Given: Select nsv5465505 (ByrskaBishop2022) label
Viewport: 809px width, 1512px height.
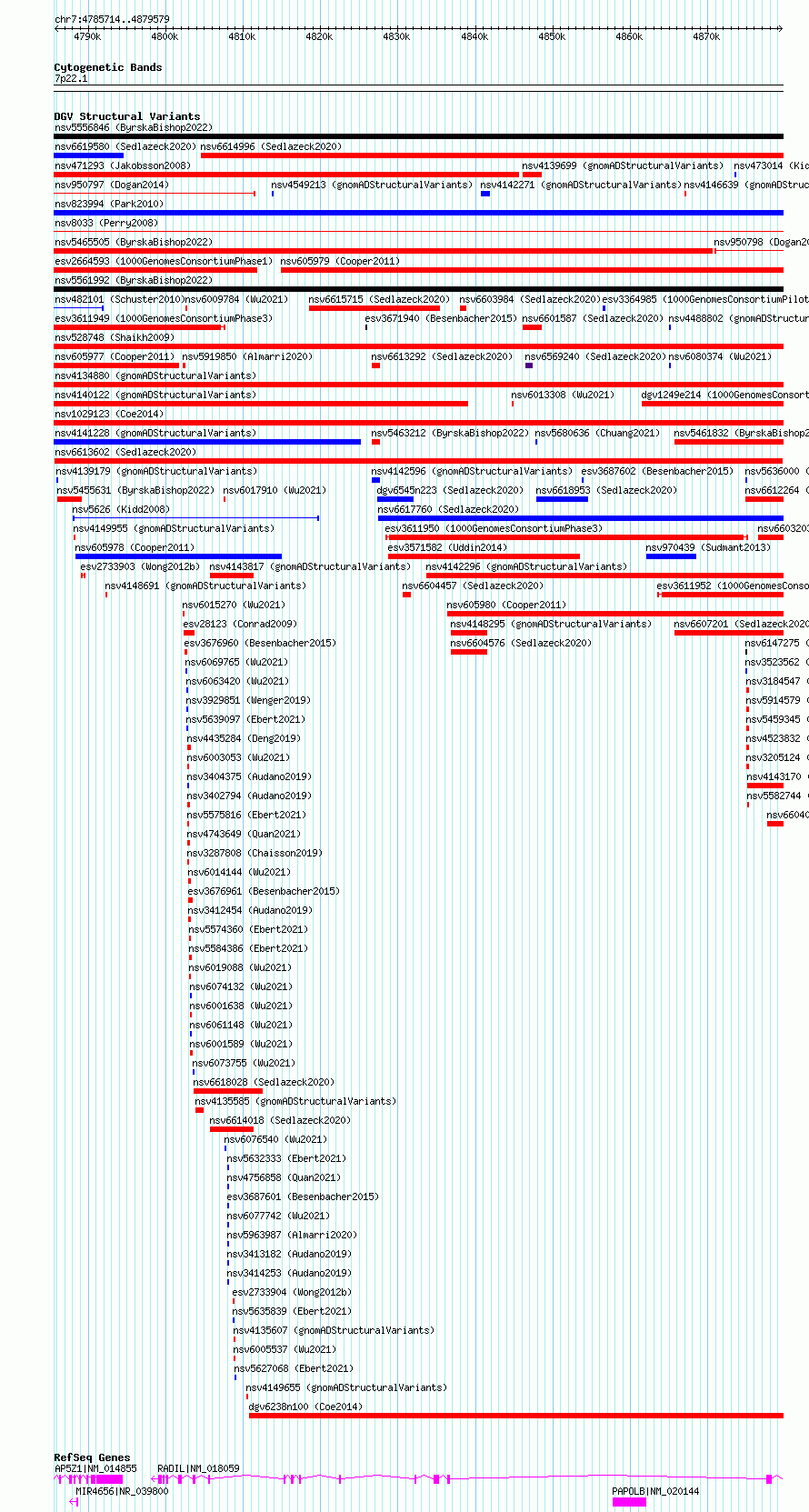Looking at the screenshot, I should point(134,242).
